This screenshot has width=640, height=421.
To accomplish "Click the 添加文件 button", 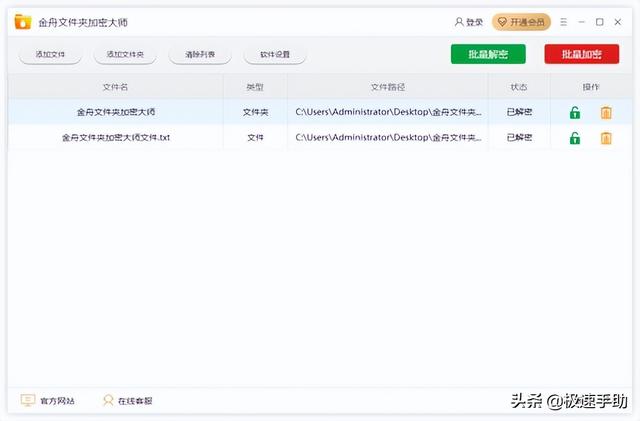I will click(x=50, y=54).
